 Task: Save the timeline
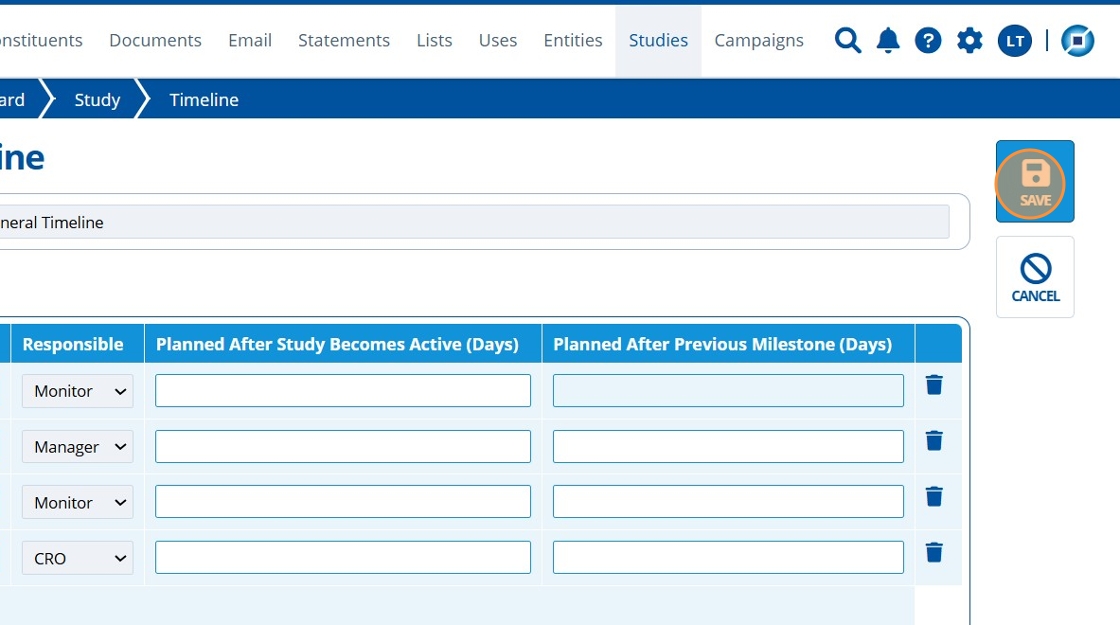pyautogui.click(x=1035, y=181)
